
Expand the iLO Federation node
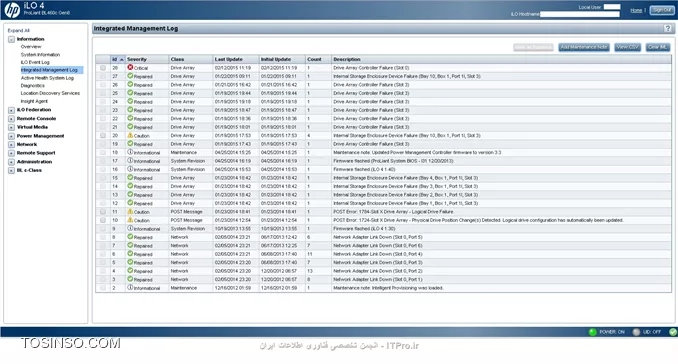pos(11,110)
